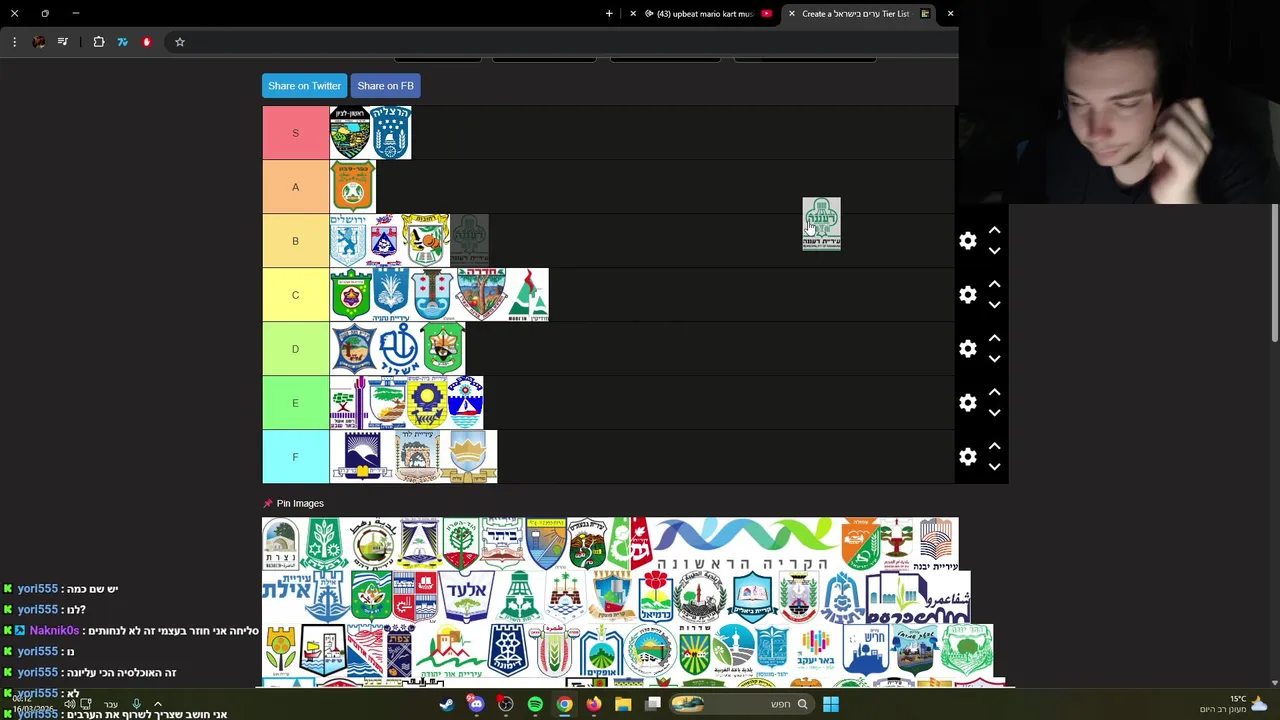
Task: Select the Or Yehuda logo in image pool
Action: click(x=451, y=649)
